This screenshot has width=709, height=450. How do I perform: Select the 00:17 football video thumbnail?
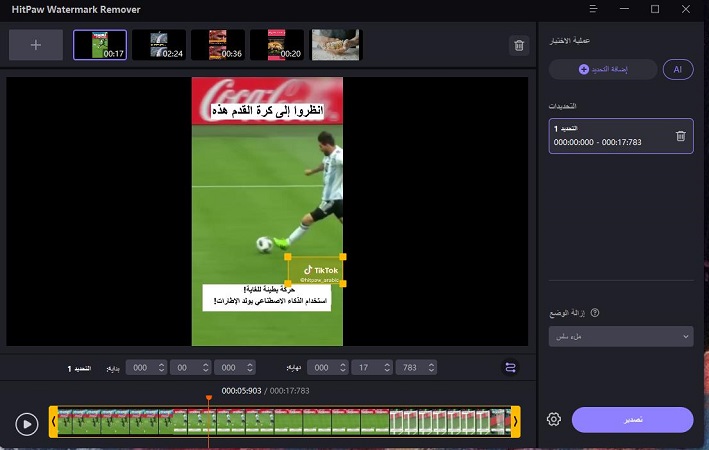tap(100, 45)
